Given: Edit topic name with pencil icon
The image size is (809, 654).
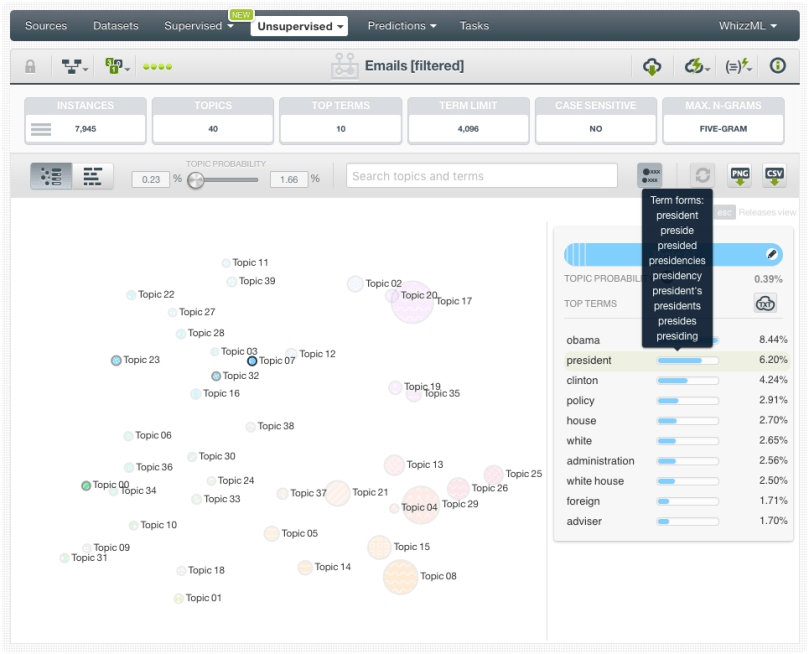Looking at the screenshot, I should (x=772, y=255).
